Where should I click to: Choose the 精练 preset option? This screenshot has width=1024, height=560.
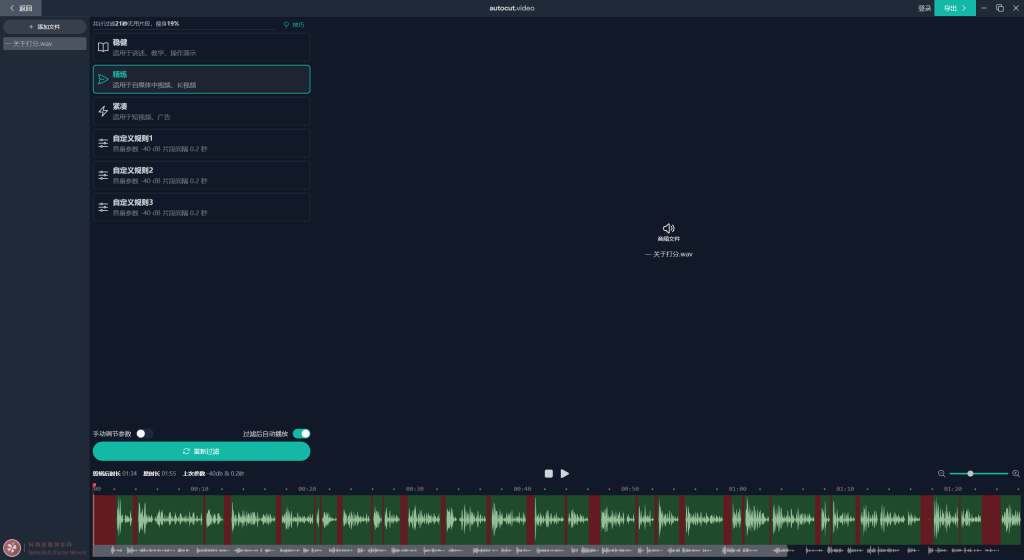(201, 79)
